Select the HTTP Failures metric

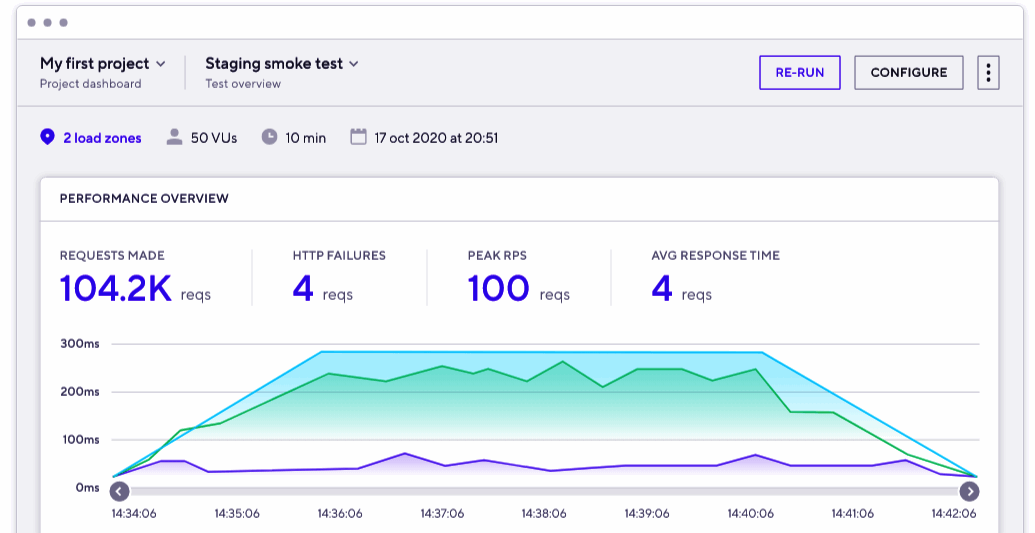[338, 277]
